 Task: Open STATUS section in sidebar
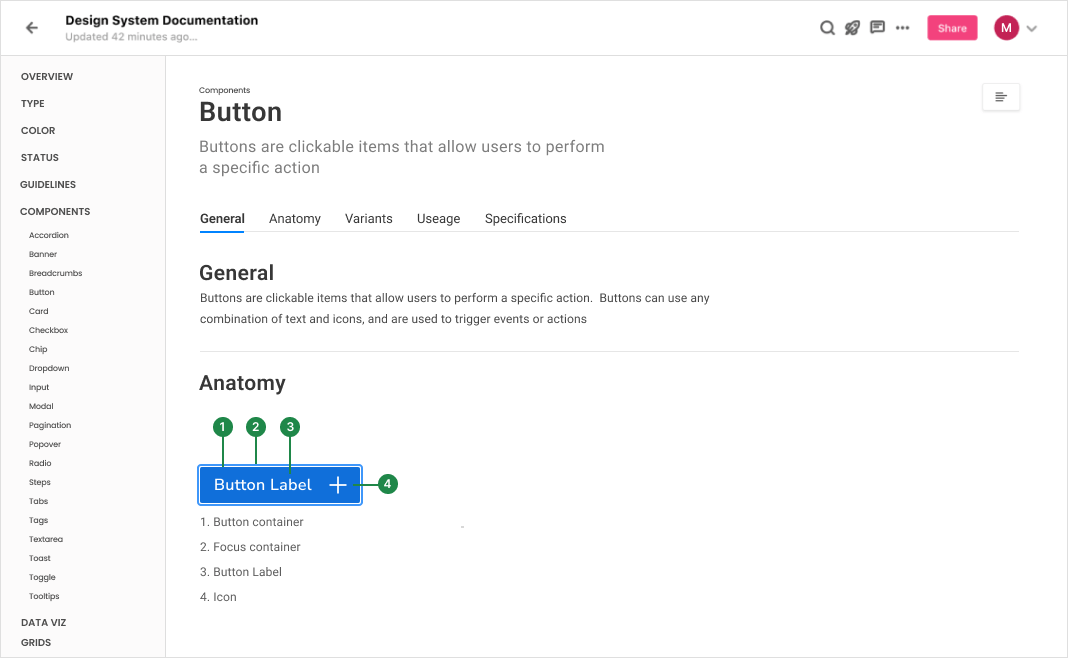(40, 157)
